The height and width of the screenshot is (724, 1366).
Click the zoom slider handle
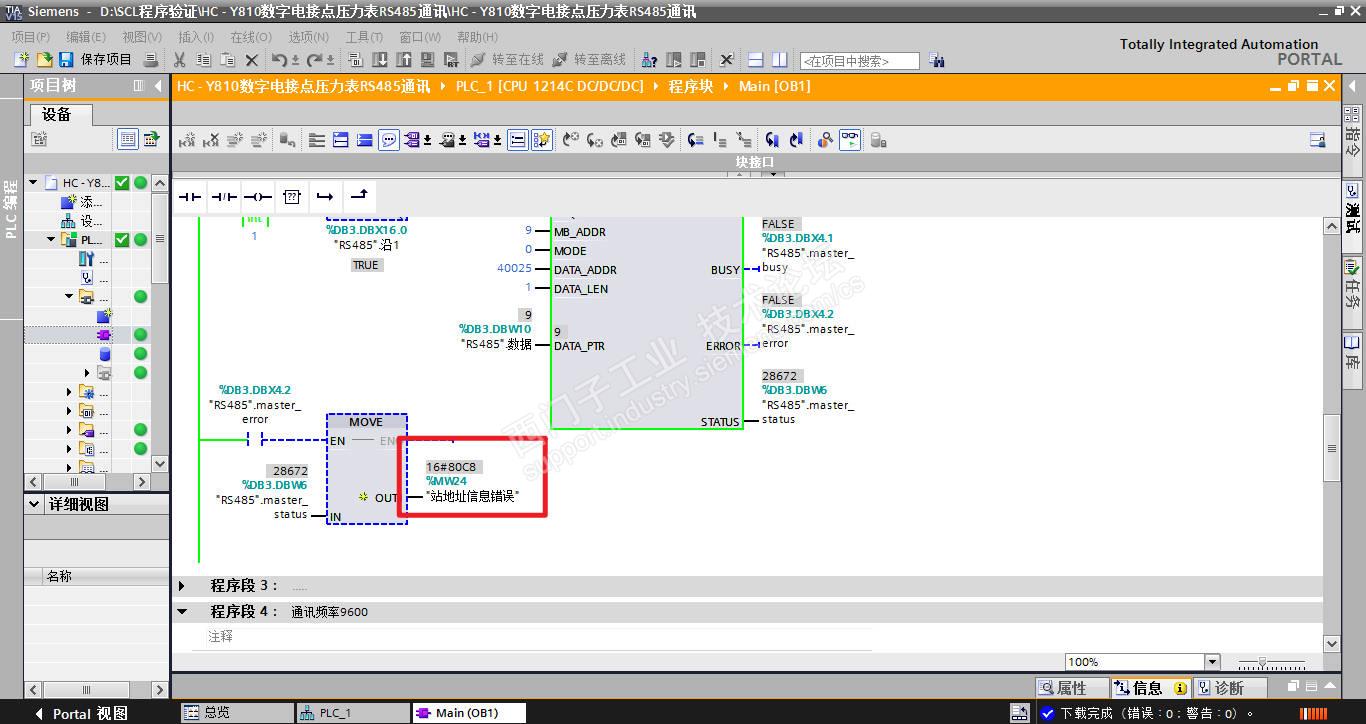pyautogui.click(x=1262, y=663)
